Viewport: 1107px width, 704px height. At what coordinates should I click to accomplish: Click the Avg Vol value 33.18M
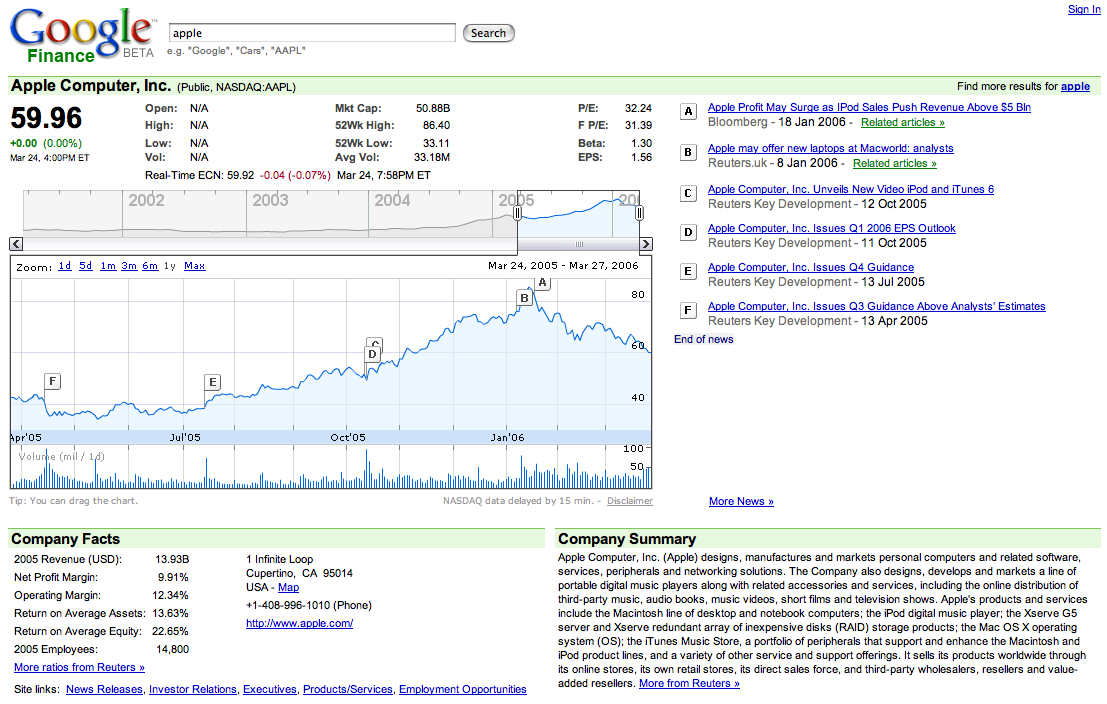[x=432, y=157]
